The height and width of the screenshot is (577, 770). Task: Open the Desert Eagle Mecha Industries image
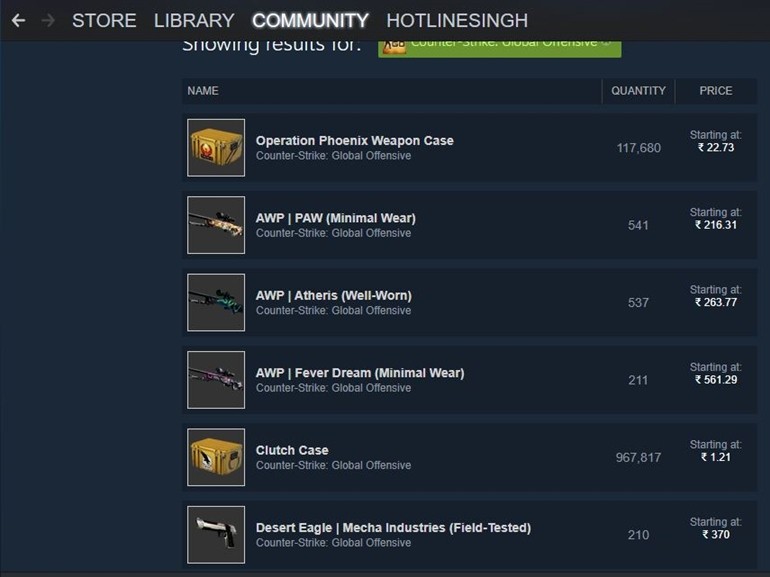point(216,535)
